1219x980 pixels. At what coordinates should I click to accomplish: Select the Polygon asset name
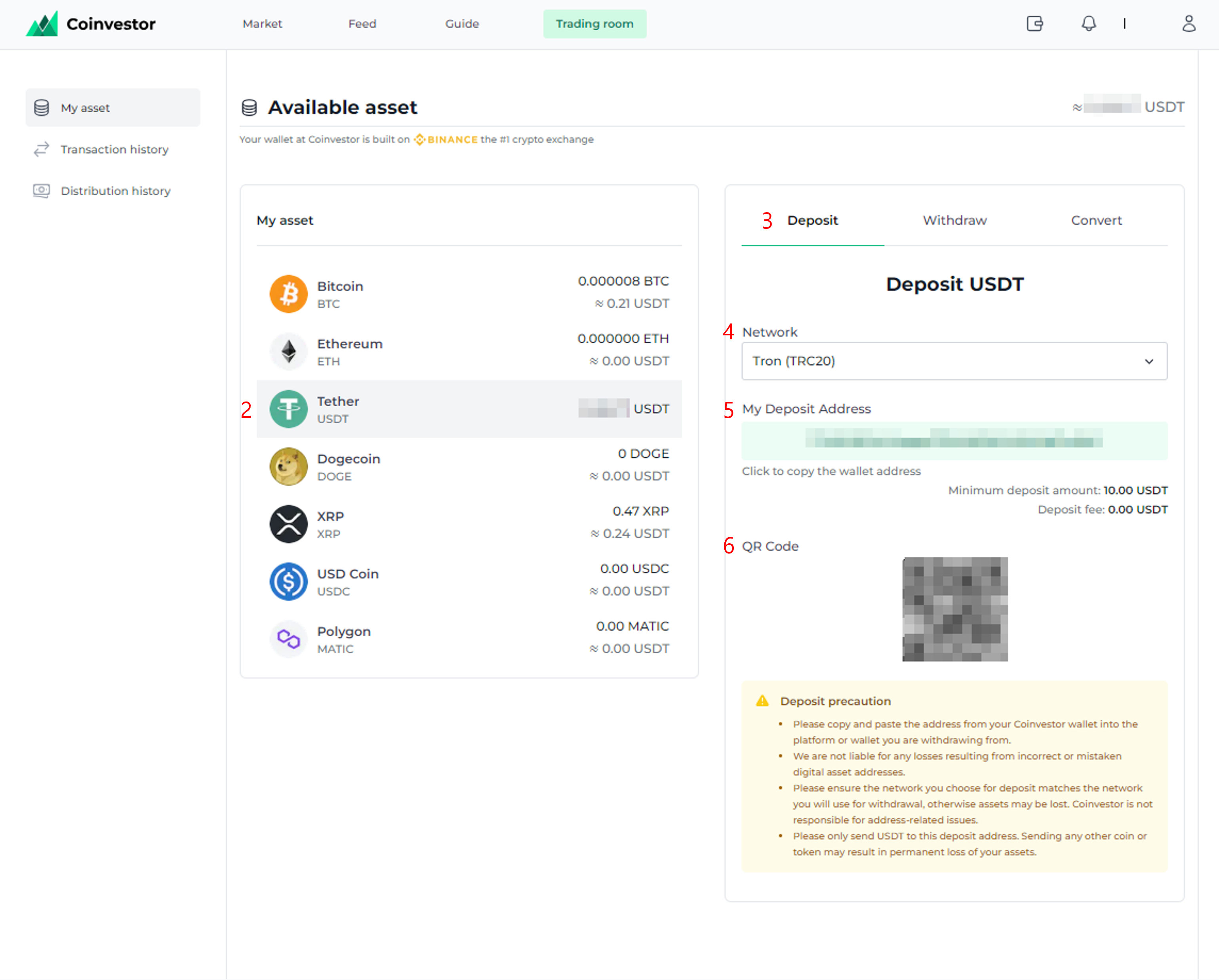344,632
